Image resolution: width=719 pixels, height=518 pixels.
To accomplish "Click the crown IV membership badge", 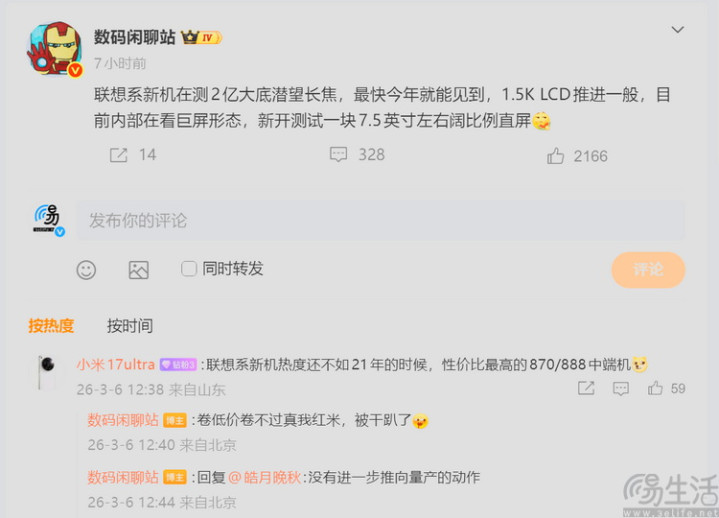I will click(x=201, y=37).
